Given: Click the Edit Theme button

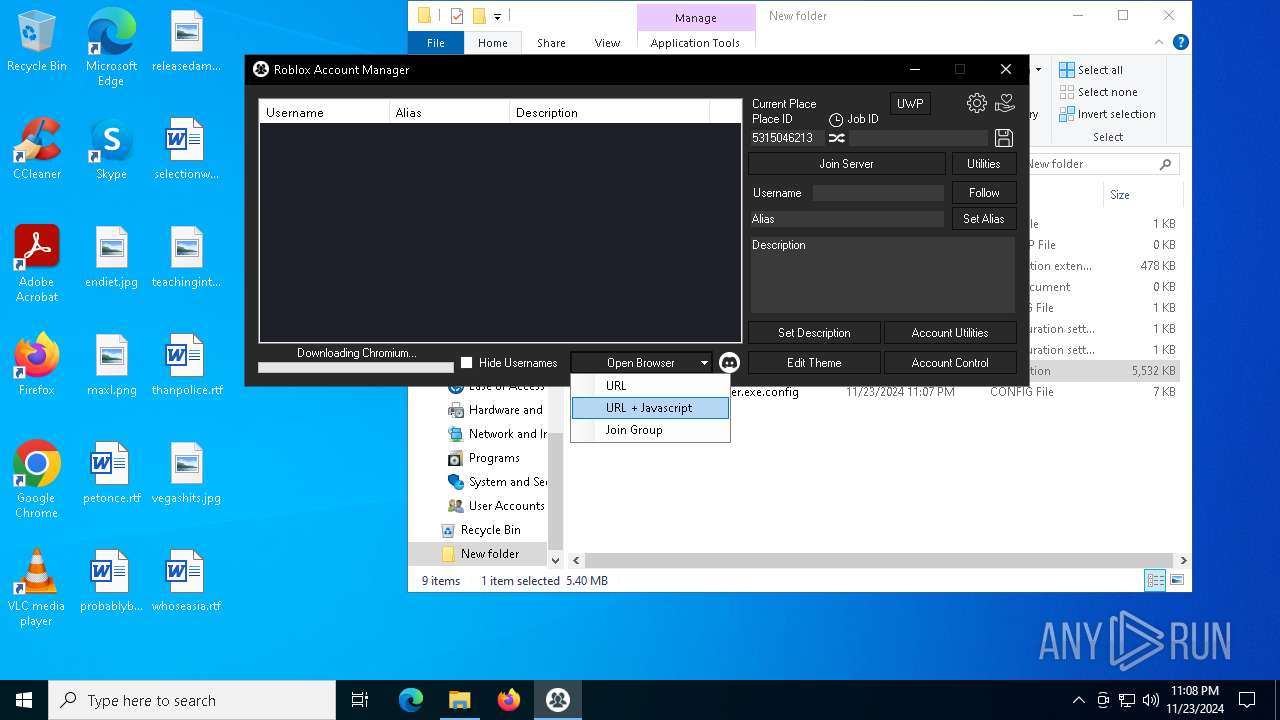Looking at the screenshot, I should (x=814, y=363).
